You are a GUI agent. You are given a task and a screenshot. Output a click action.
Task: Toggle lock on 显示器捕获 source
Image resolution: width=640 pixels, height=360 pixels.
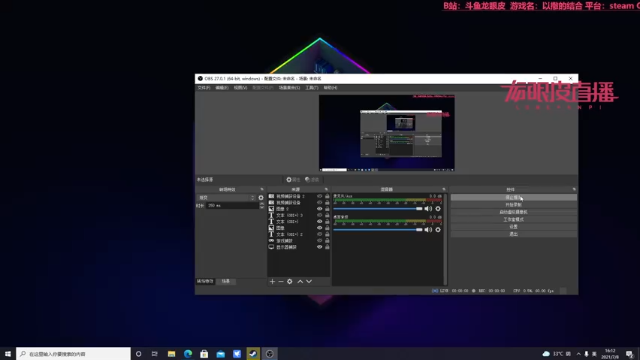coord(327,247)
